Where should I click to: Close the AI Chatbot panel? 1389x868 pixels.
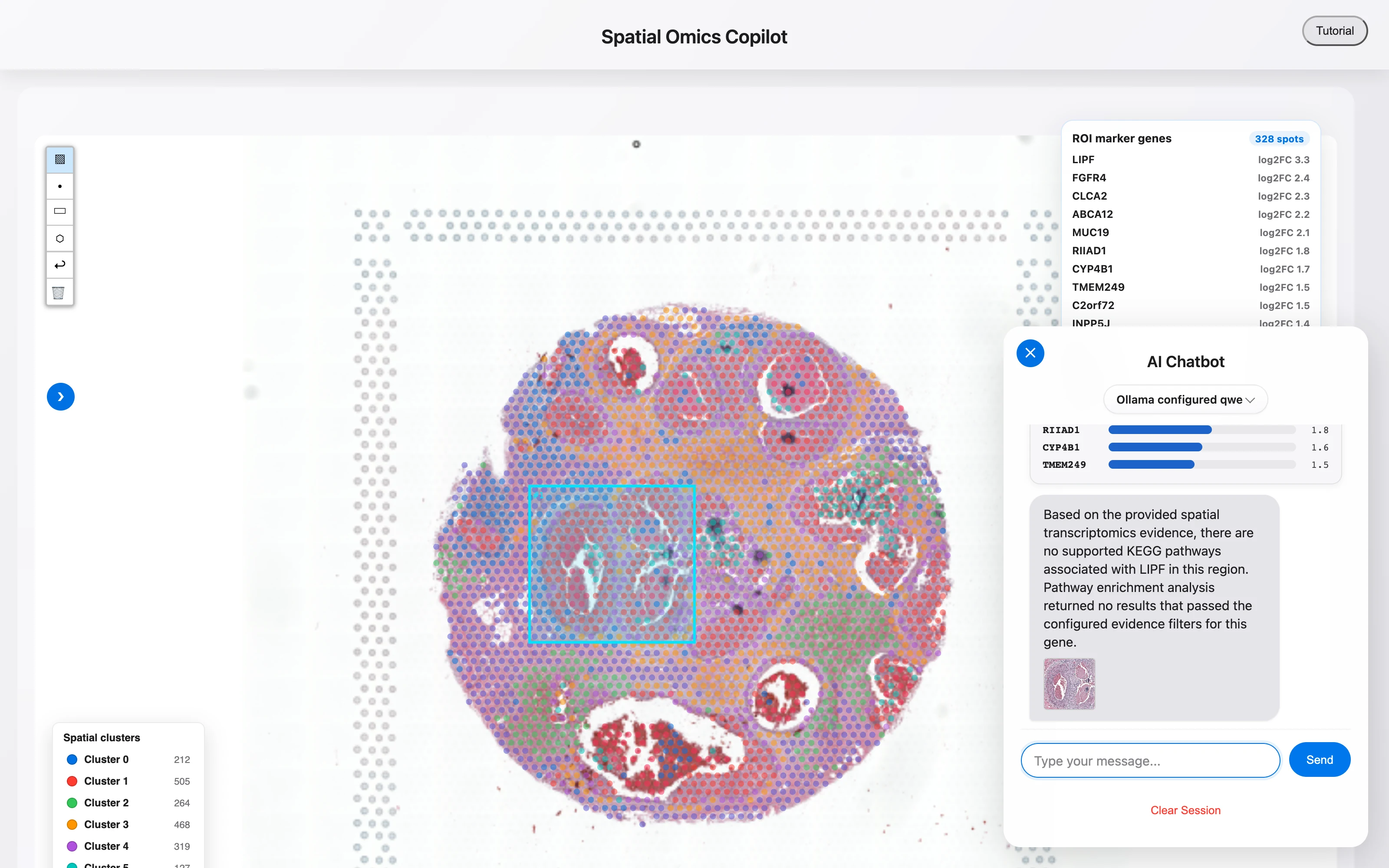[1030, 353]
